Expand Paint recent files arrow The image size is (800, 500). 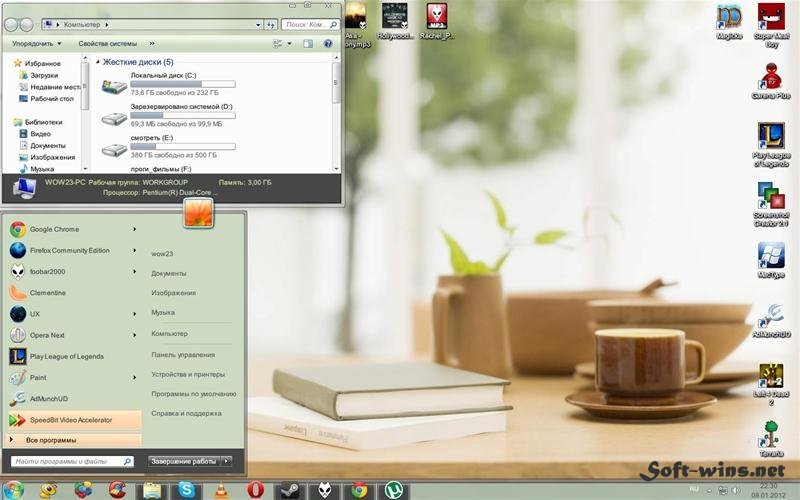click(x=135, y=378)
